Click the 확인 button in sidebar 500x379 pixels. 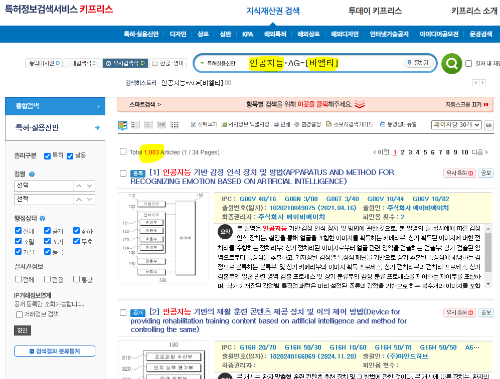22,330
